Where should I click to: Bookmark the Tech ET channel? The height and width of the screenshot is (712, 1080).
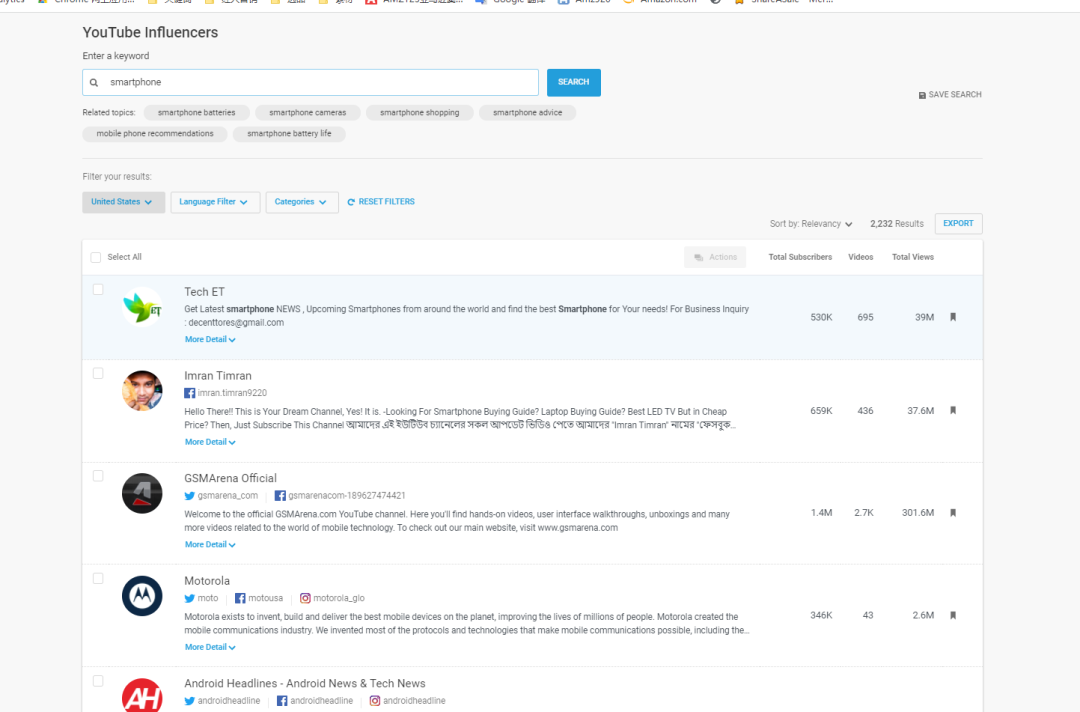click(952, 317)
